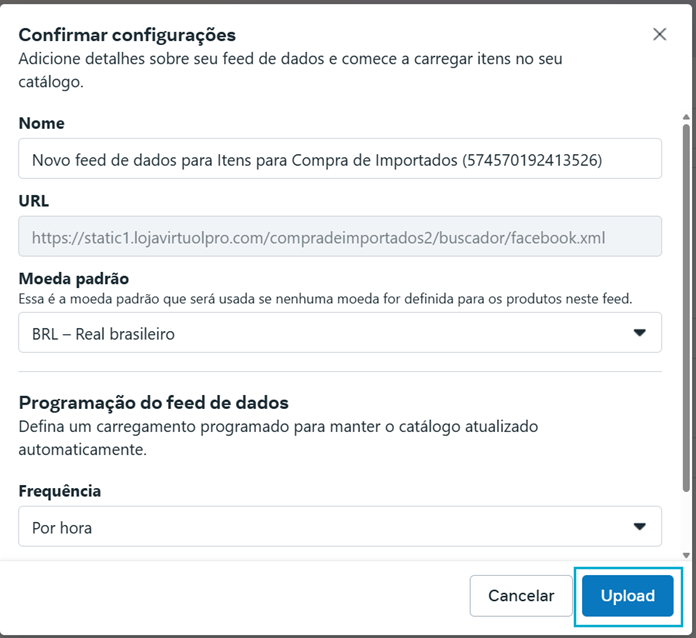This screenshot has height=638, width=696.
Task: Click the Moeda padrão label
Action: (74, 279)
